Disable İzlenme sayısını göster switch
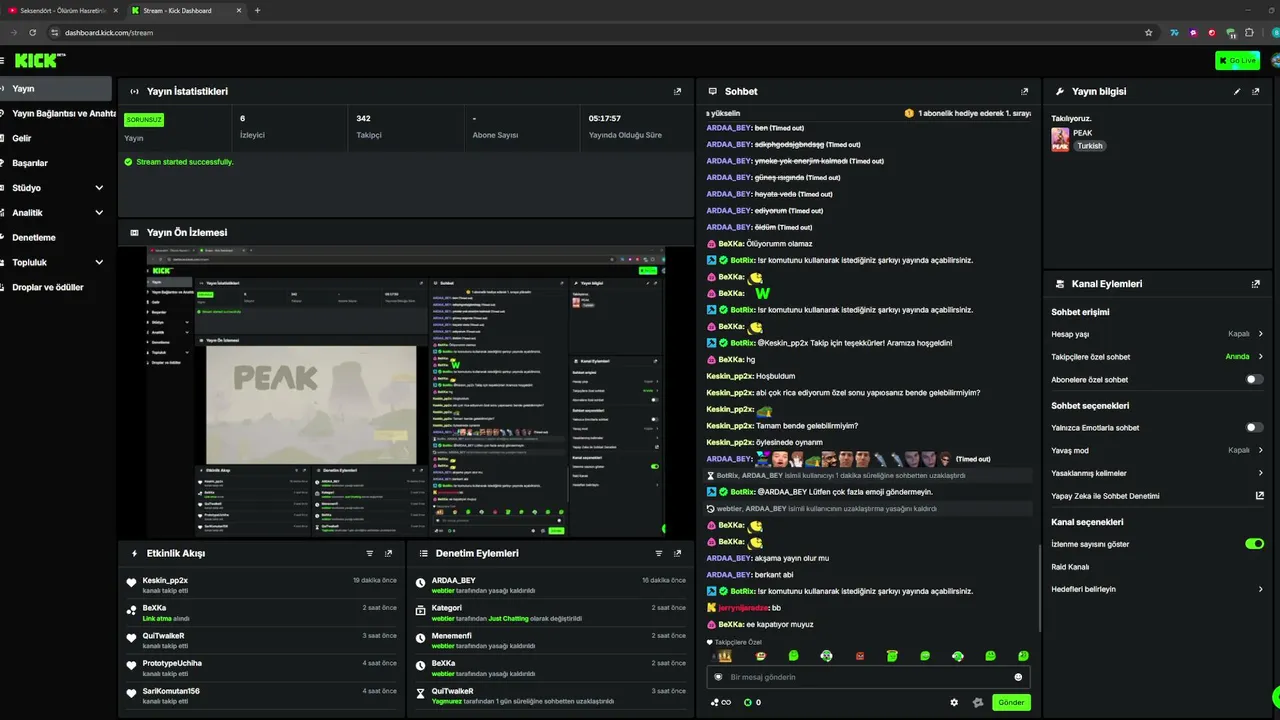Viewport: 1280px width, 720px height. [x=1254, y=544]
